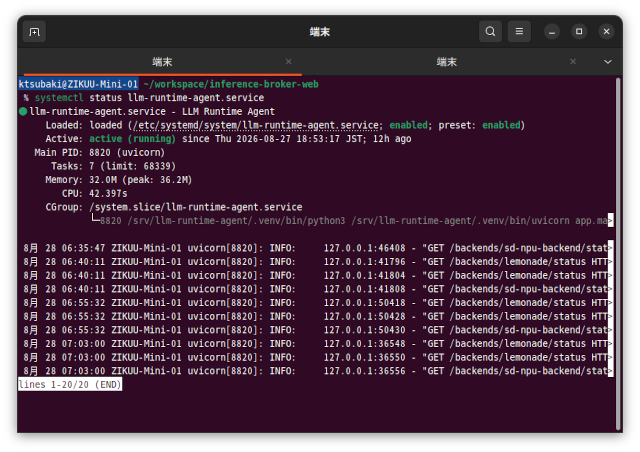The image size is (640, 452).
Task: Click the 端末 window title
Action: point(320,32)
